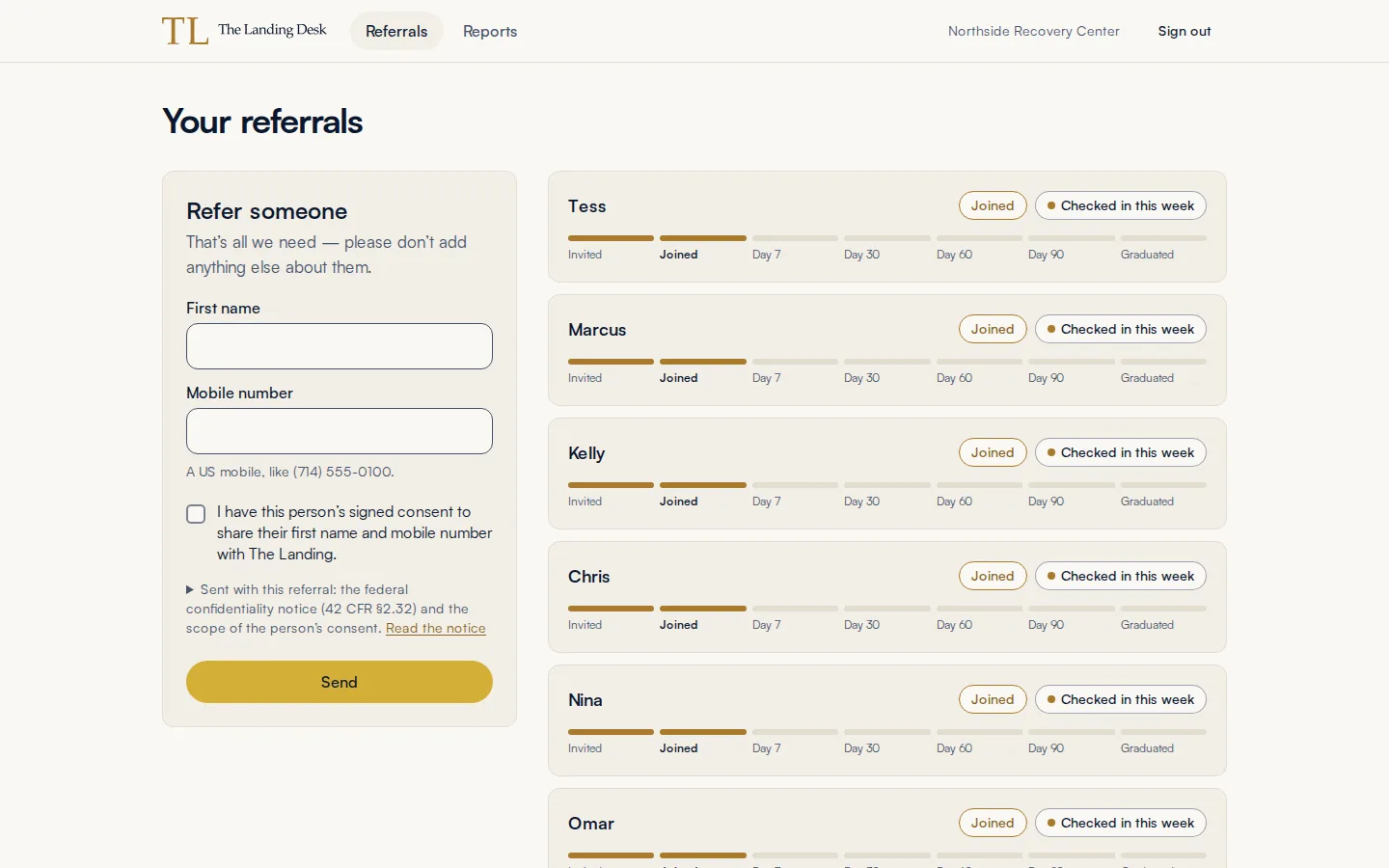Click Omar's Joined status badge

click(x=993, y=823)
